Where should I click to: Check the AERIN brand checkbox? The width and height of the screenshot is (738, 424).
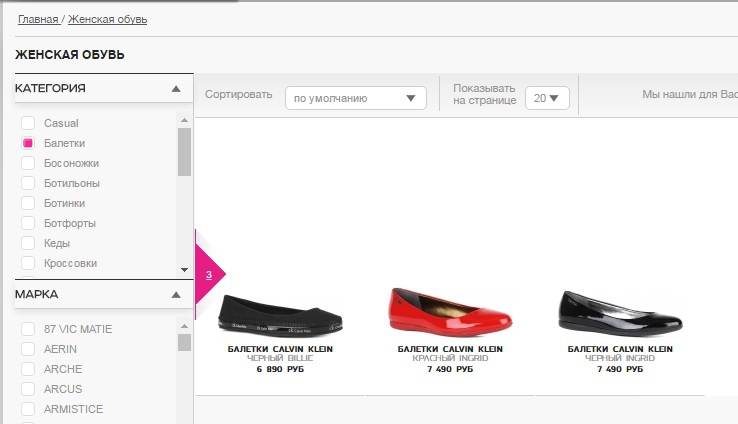click(x=28, y=349)
